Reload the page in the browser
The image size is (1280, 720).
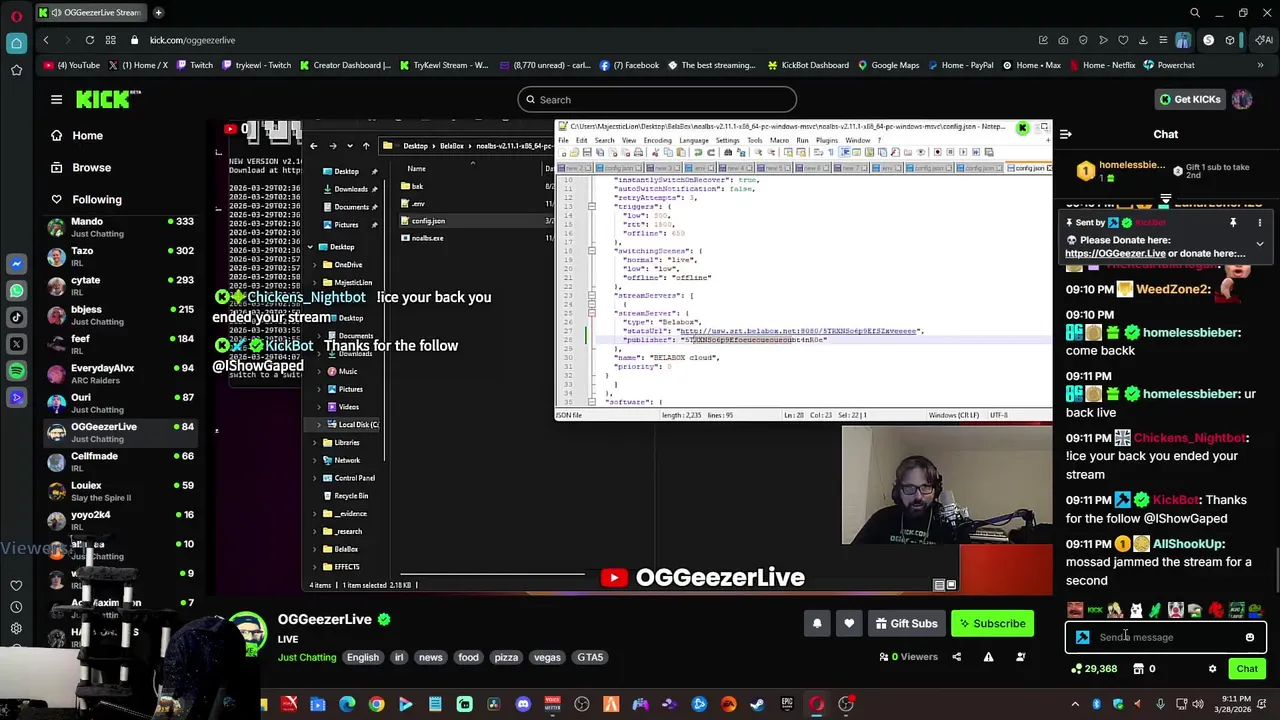coord(90,40)
